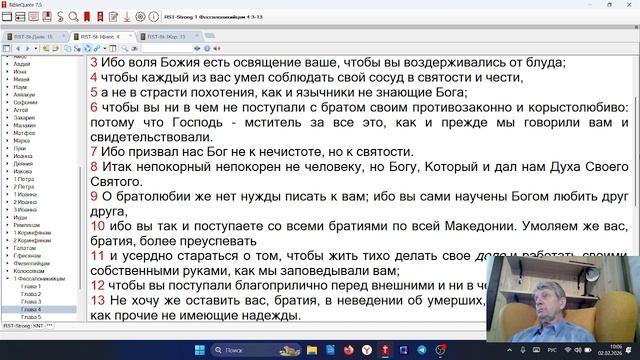Go forward with the right arrow
The height and width of the screenshot is (360, 640).
tap(28, 49)
